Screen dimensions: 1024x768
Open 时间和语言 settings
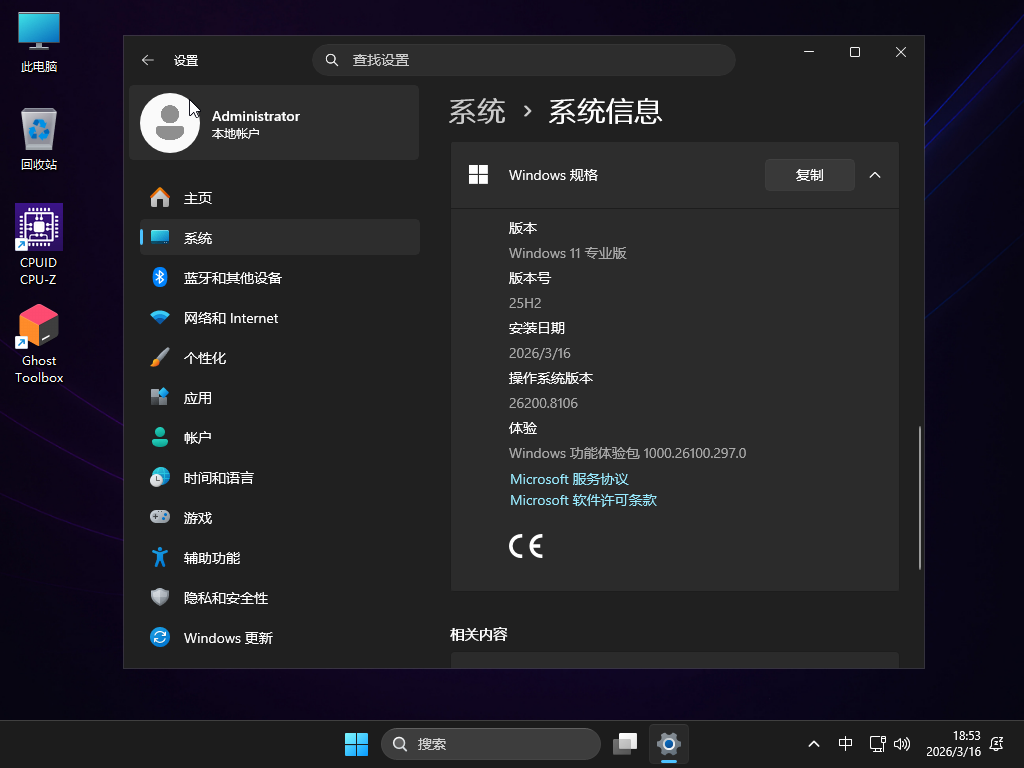pyautogui.click(x=218, y=478)
